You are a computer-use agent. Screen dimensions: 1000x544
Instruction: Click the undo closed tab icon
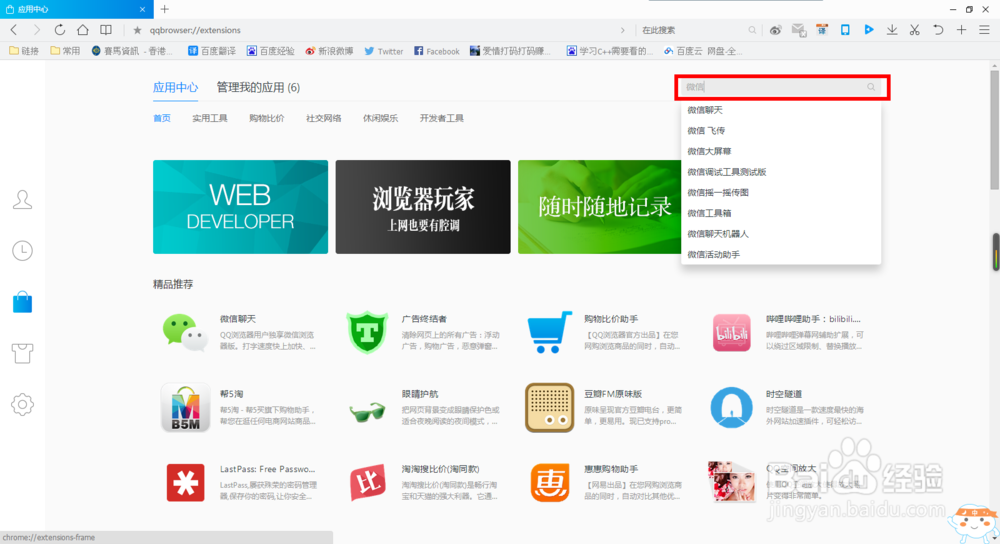[938, 30]
